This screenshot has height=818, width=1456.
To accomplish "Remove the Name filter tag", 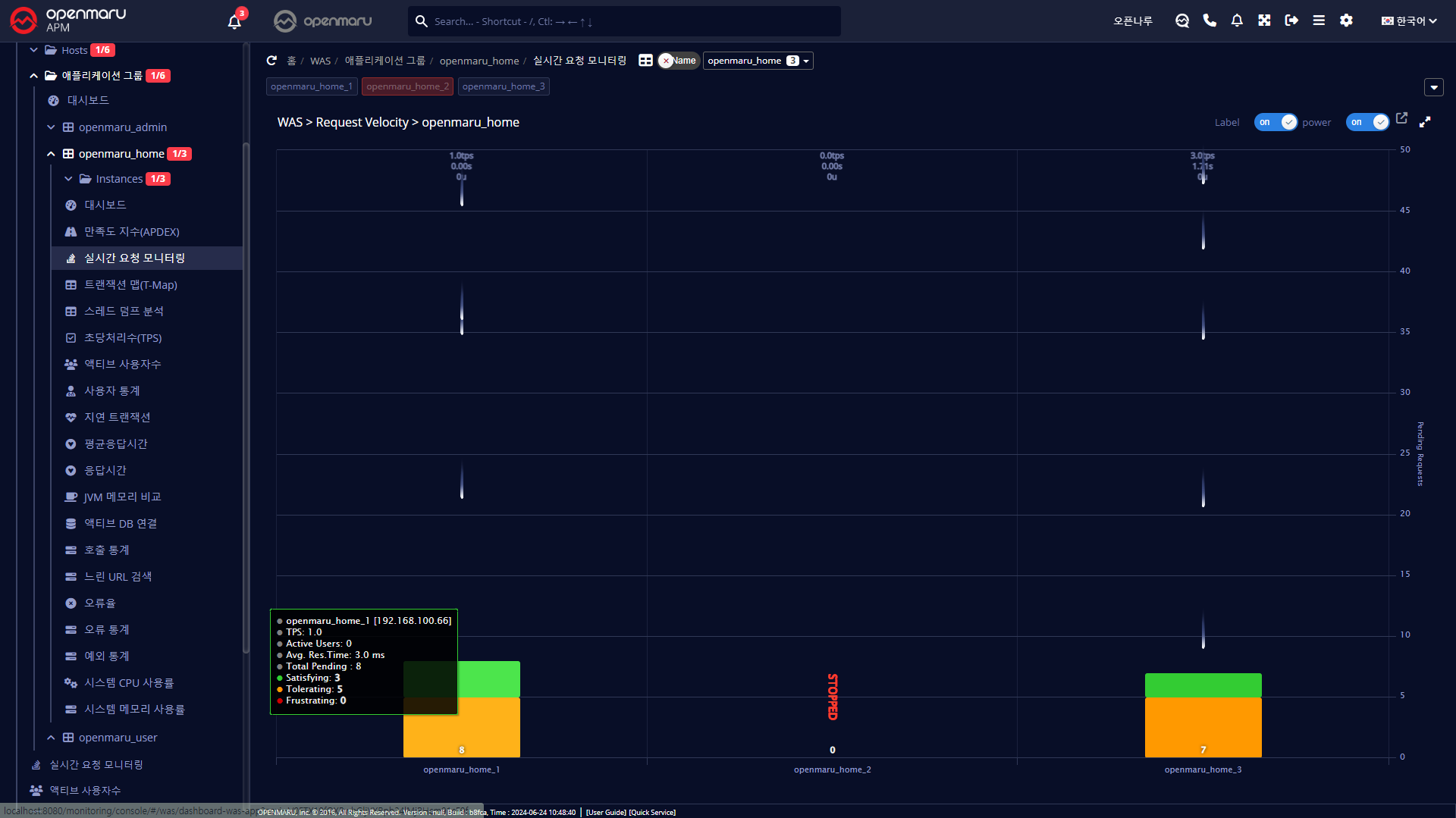I will tap(666, 61).
